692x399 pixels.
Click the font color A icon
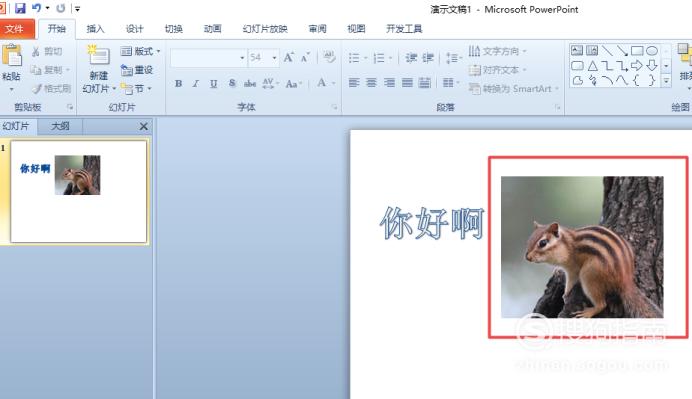322,83
